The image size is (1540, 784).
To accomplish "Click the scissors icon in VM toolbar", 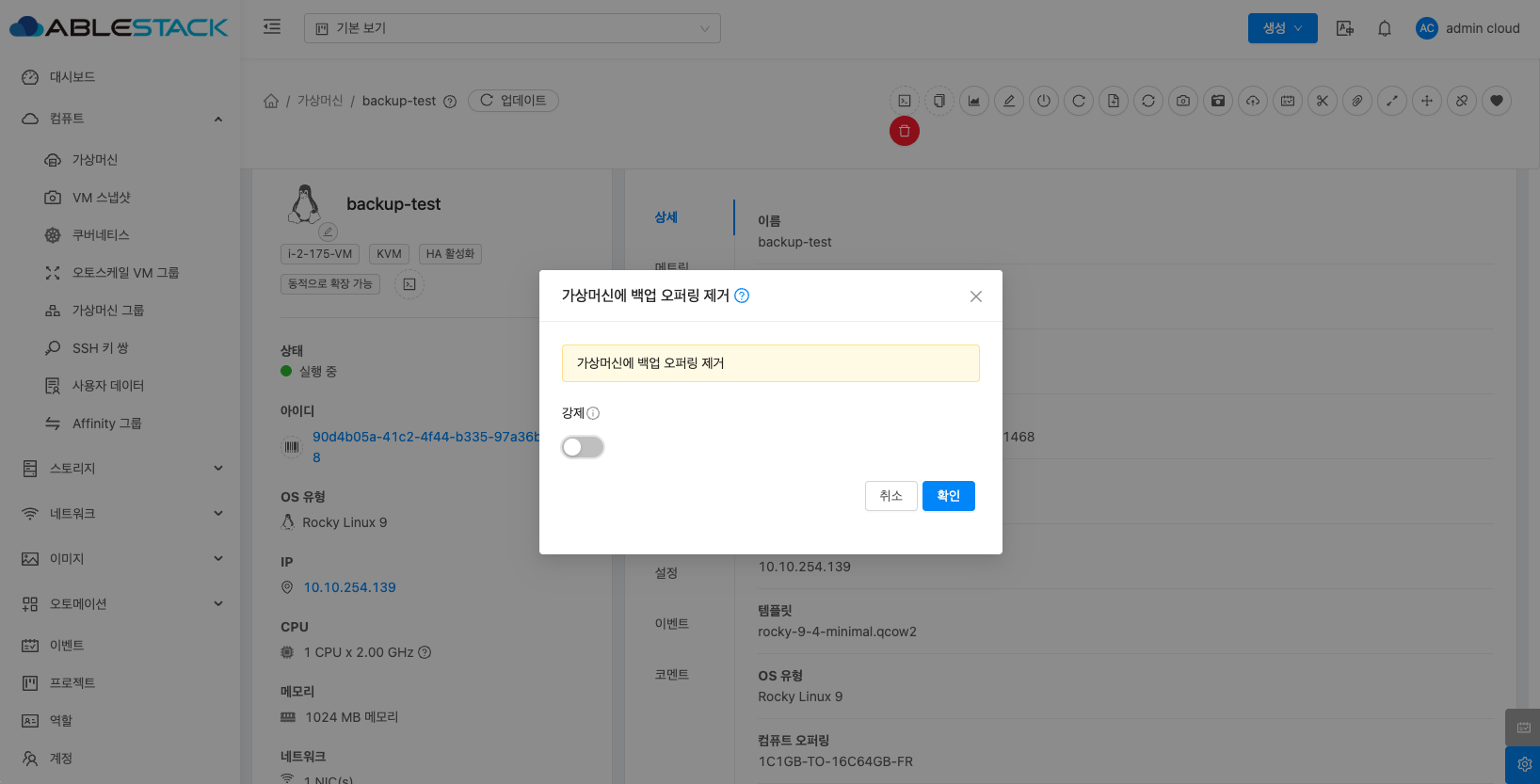I will (1322, 101).
